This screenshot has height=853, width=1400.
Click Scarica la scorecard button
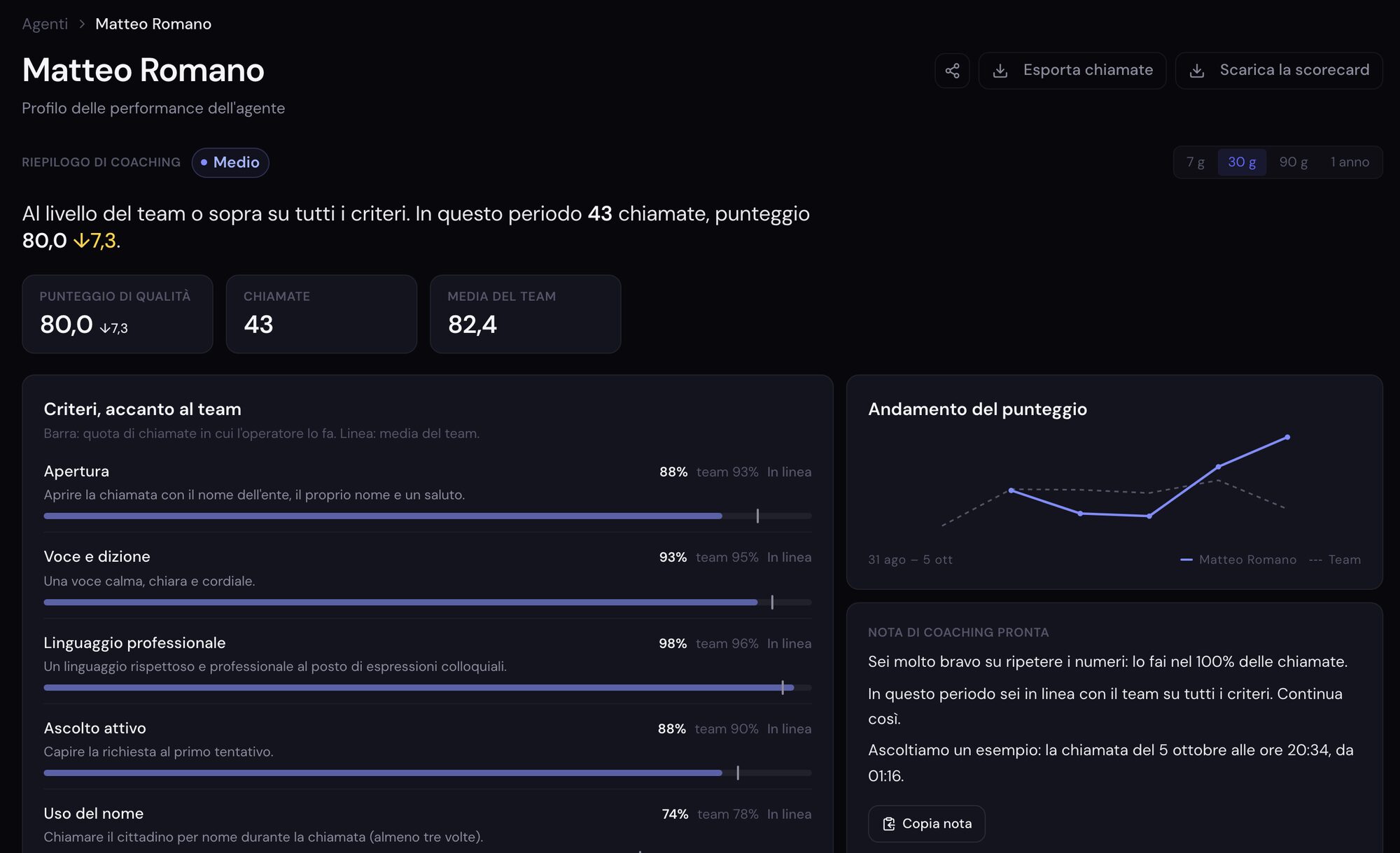pyautogui.click(x=1278, y=71)
